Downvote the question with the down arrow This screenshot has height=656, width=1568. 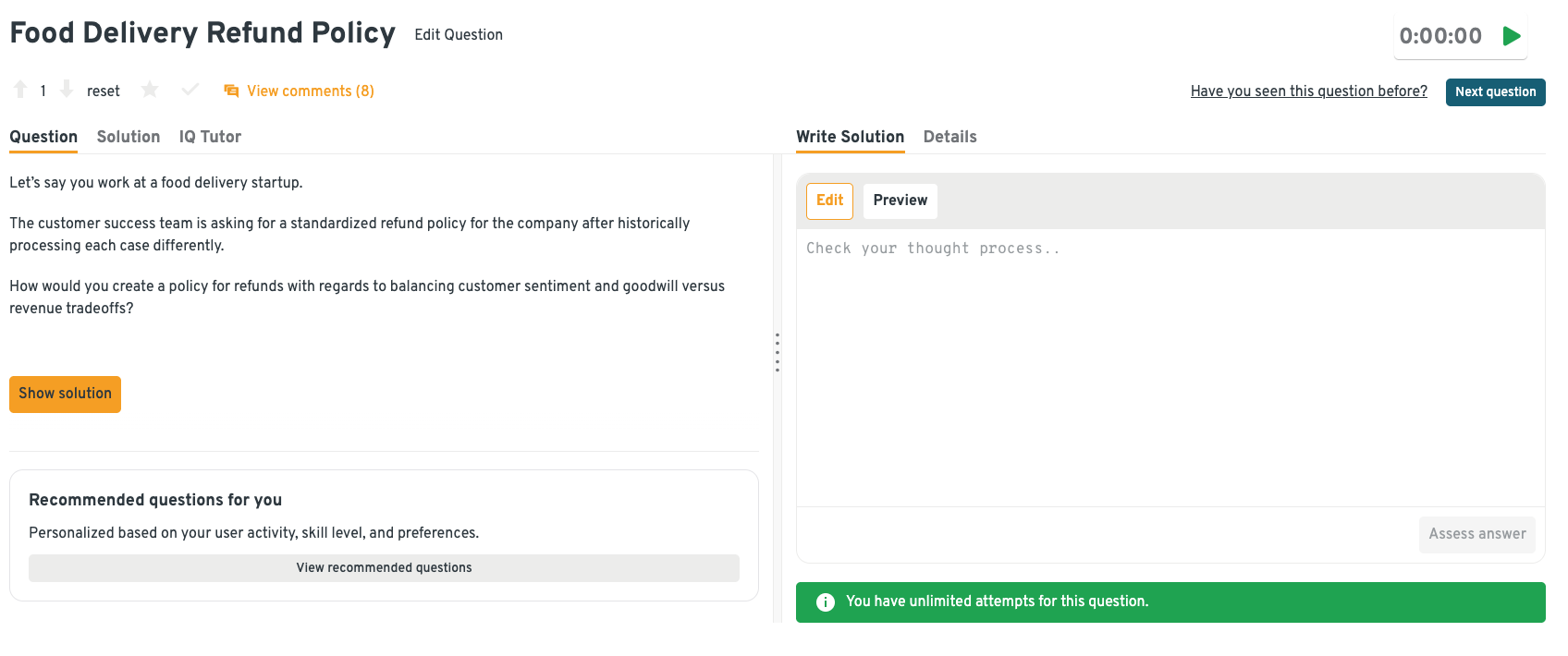[67, 90]
